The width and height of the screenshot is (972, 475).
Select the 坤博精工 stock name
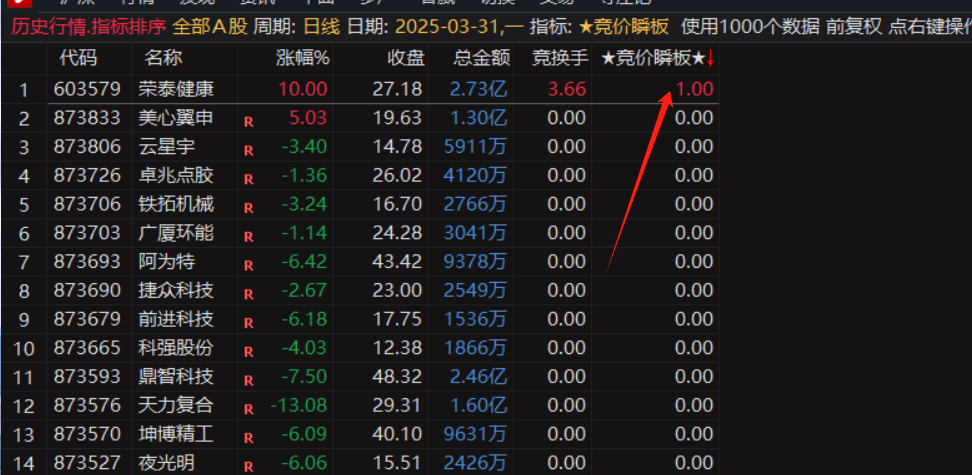(x=176, y=434)
